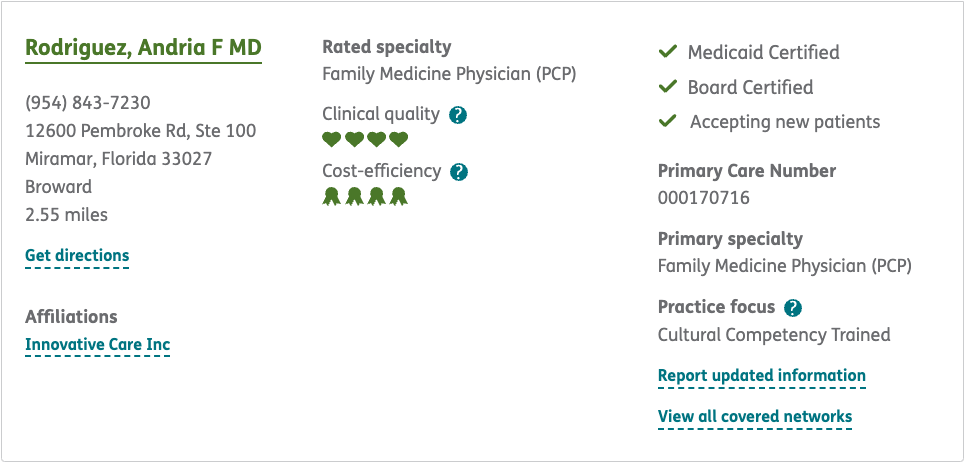The width and height of the screenshot is (965, 463).
Task: Get directions to the Pembroke Rd office
Action: (x=77, y=256)
